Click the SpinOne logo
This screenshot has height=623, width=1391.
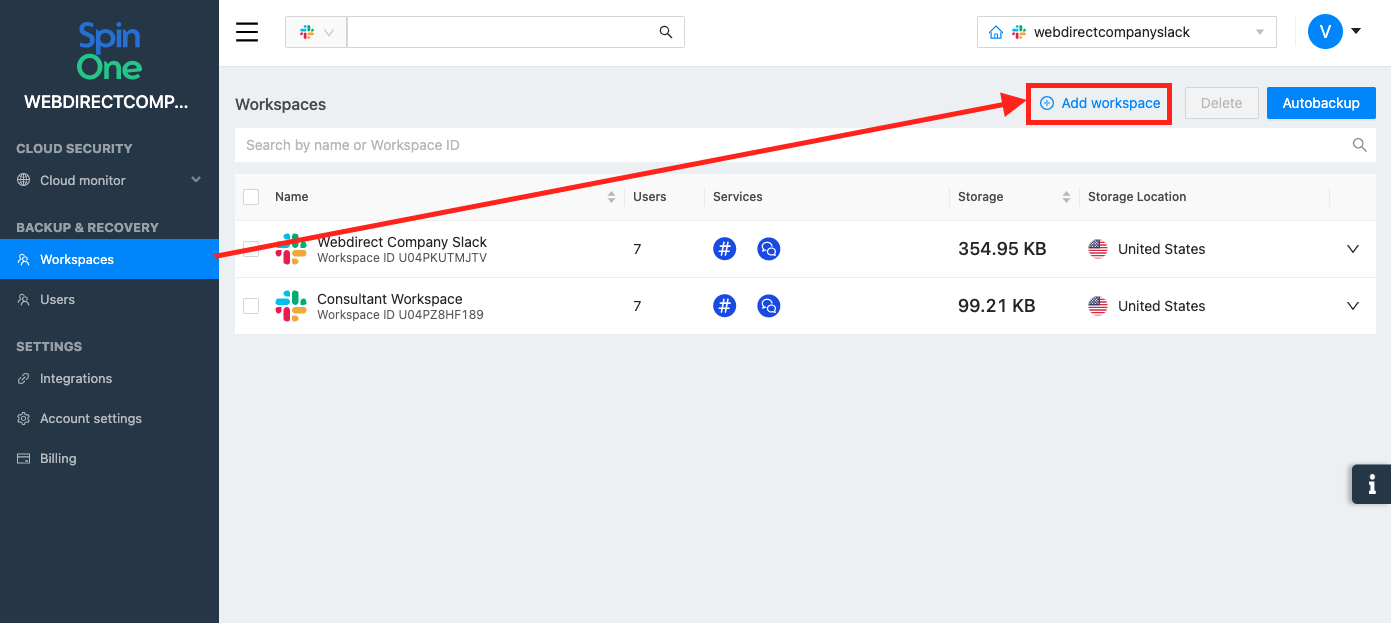(109, 53)
